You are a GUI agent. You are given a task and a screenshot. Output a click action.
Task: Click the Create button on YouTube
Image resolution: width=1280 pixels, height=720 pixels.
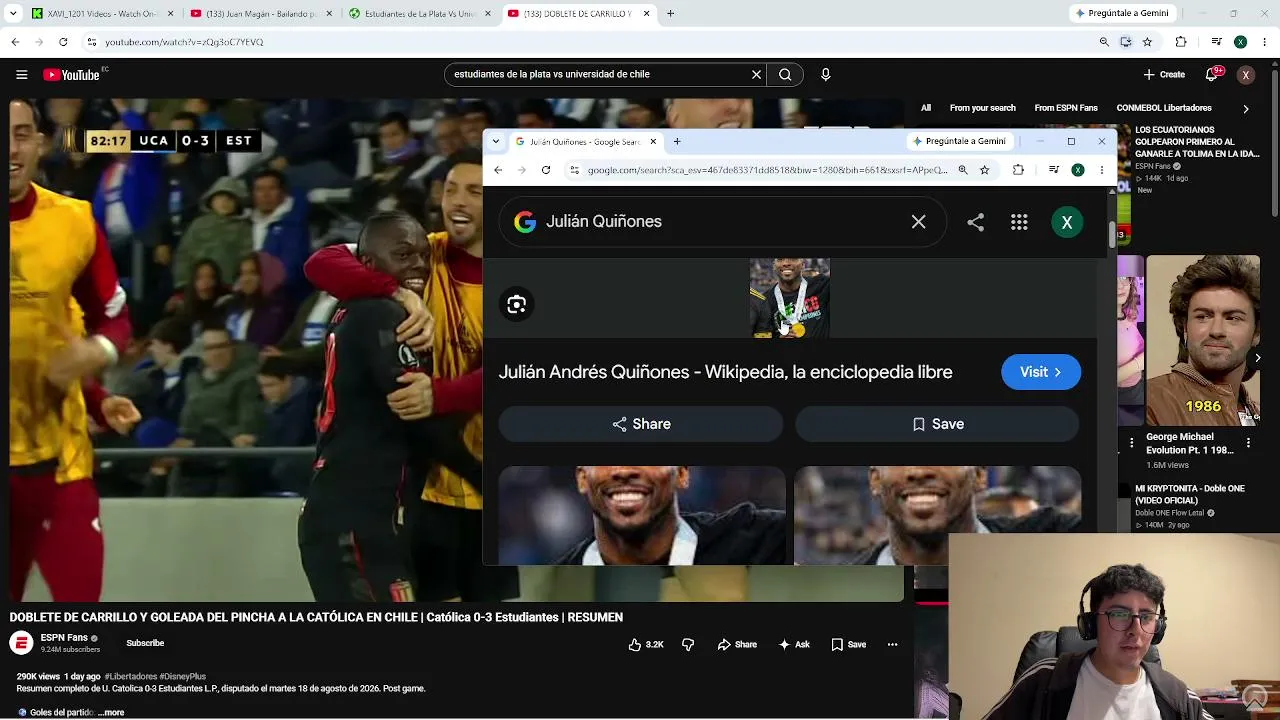pos(1164,75)
